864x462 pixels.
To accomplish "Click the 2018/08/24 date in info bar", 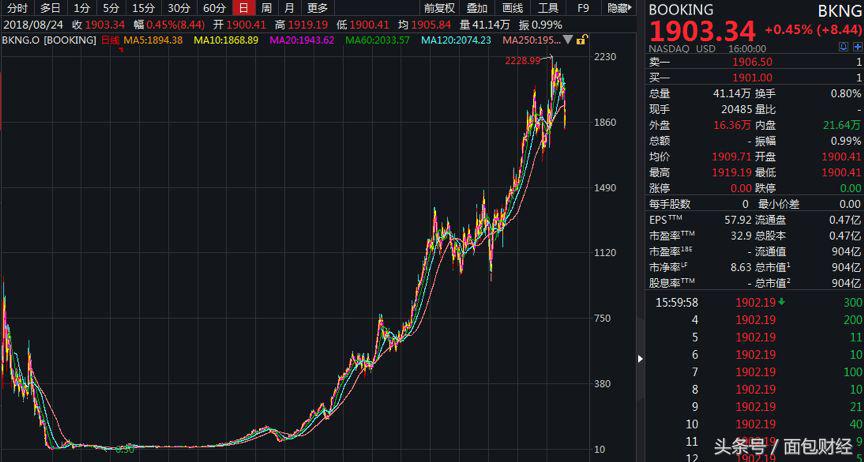I will click(x=33, y=25).
